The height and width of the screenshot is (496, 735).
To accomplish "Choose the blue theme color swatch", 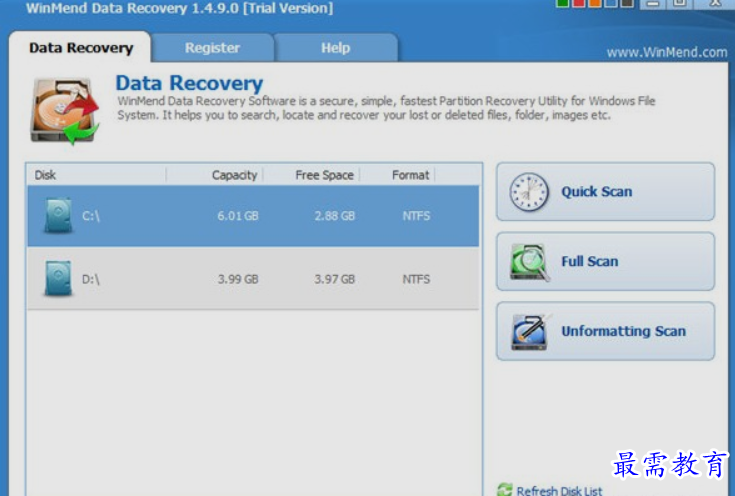I will (610, 3).
